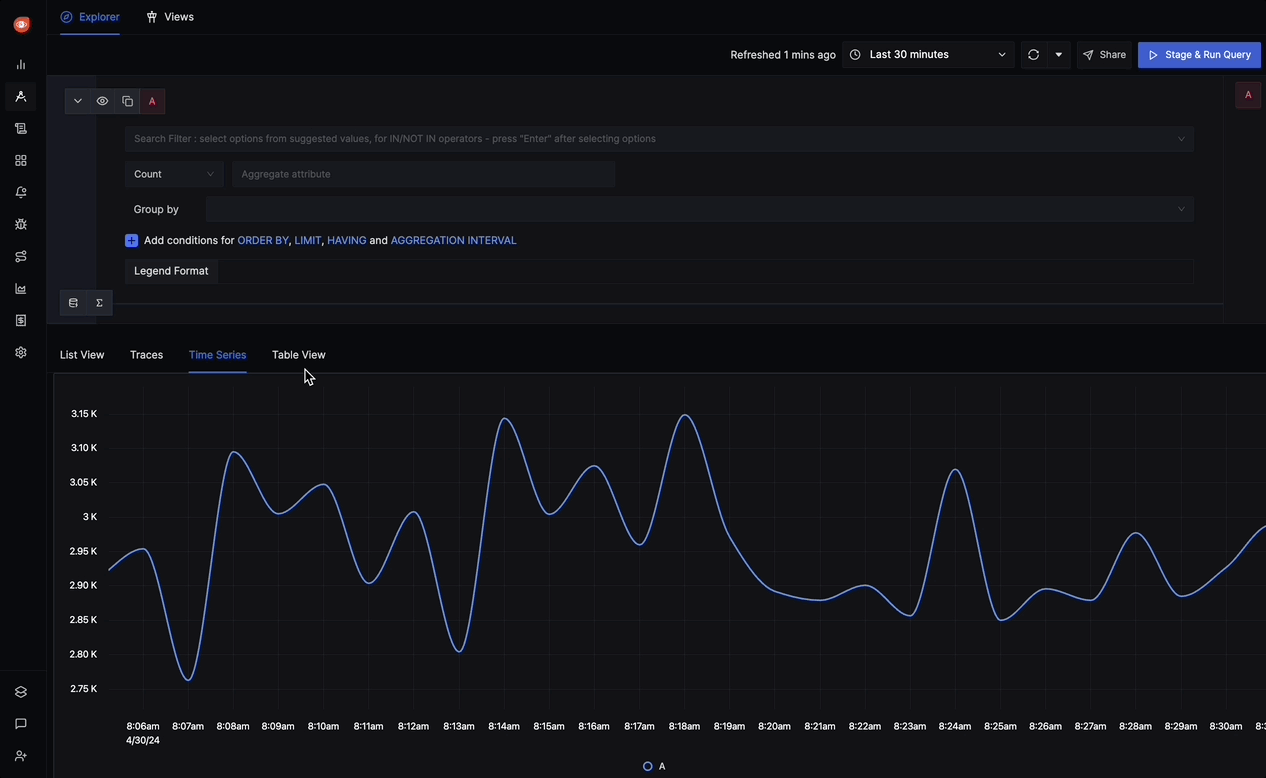
Task: Select the List View tab
Action: pyautogui.click(x=82, y=355)
